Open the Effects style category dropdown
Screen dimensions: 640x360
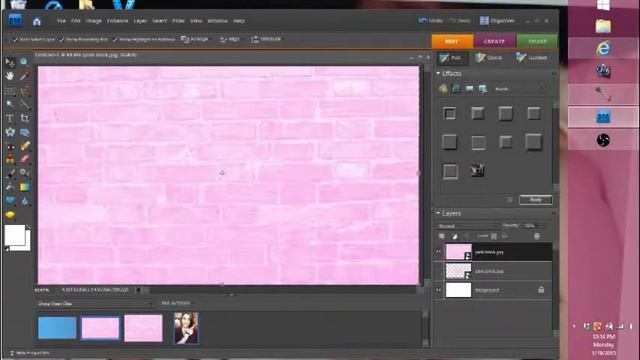[x=519, y=89]
